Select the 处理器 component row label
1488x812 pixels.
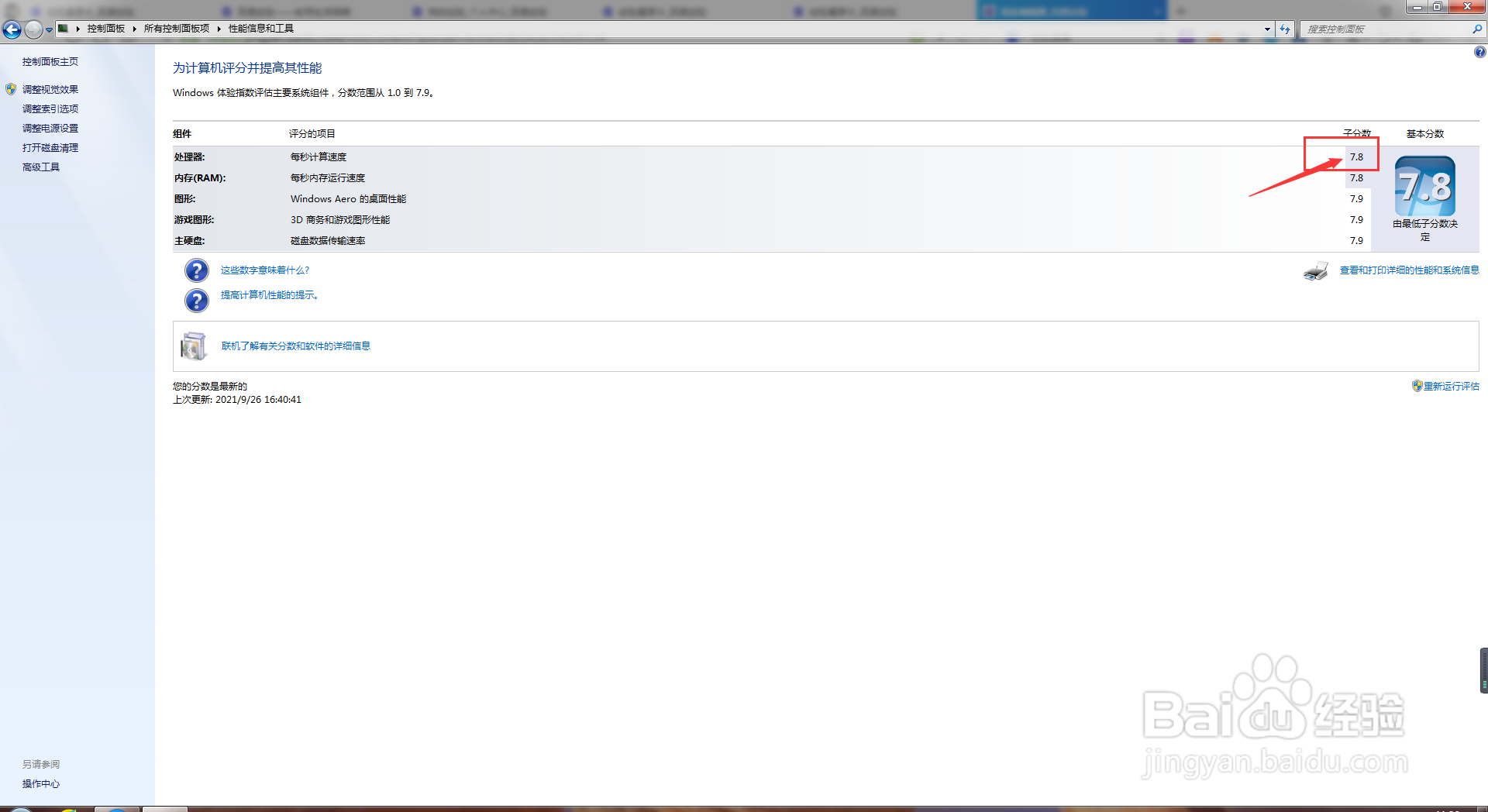coord(190,157)
